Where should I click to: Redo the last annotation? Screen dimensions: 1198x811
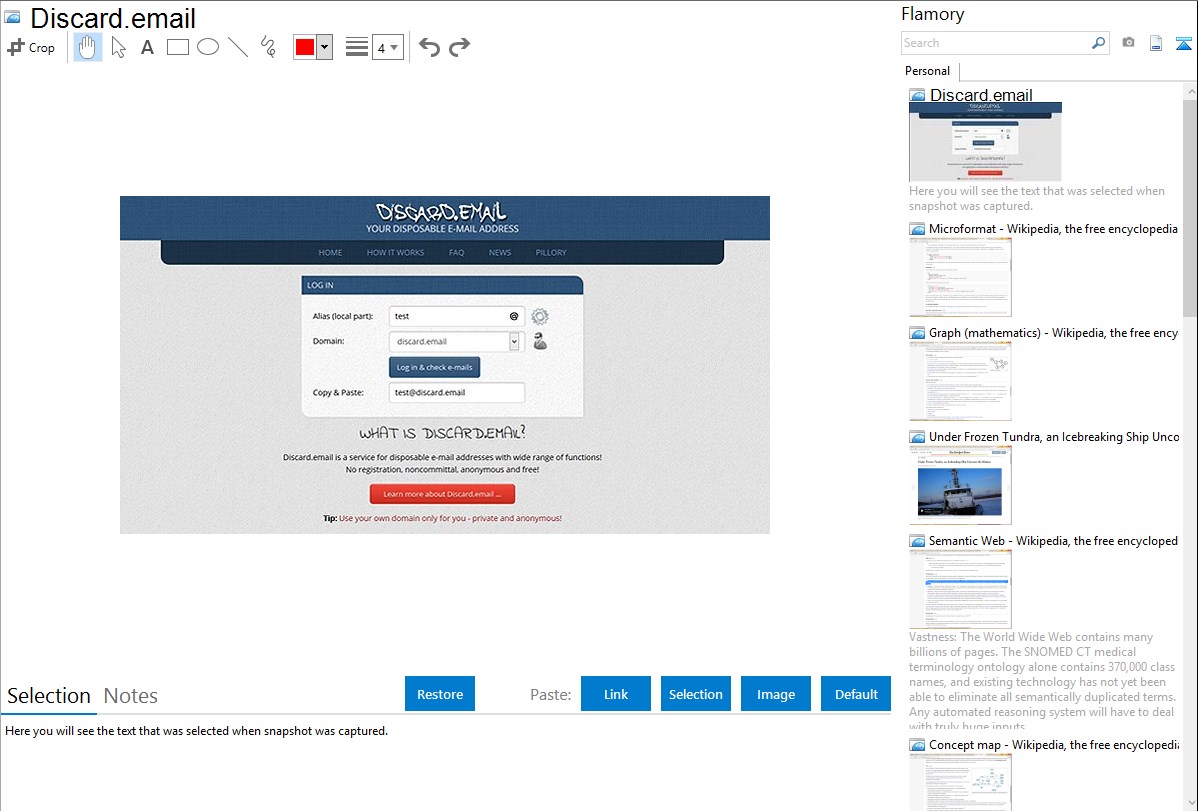point(459,47)
